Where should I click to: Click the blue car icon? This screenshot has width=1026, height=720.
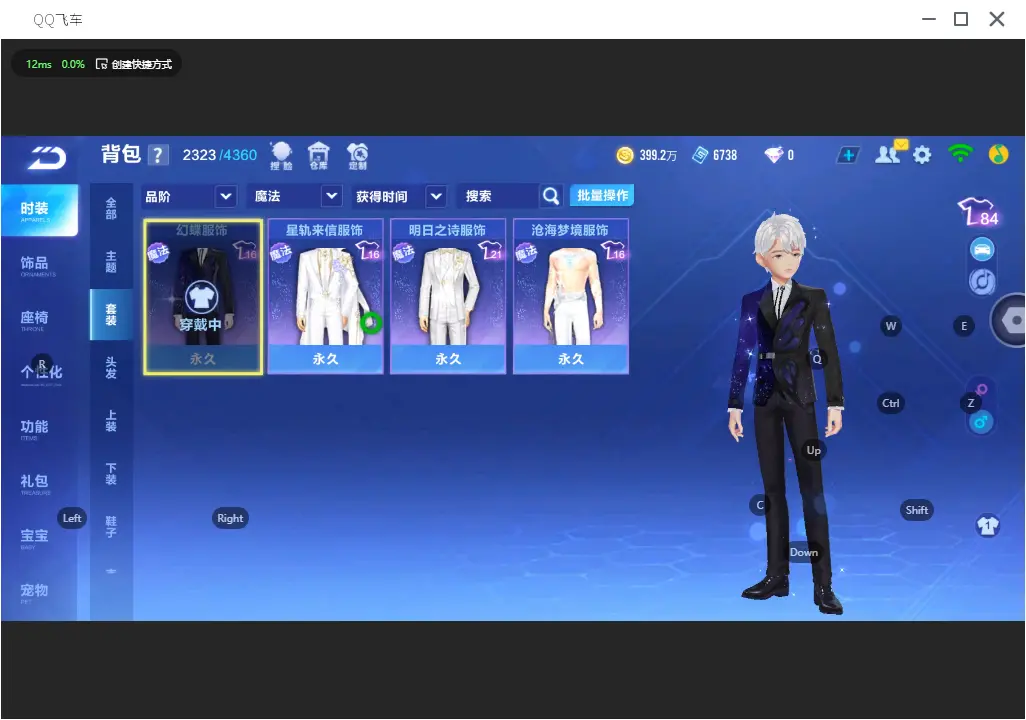pyautogui.click(x=982, y=249)
